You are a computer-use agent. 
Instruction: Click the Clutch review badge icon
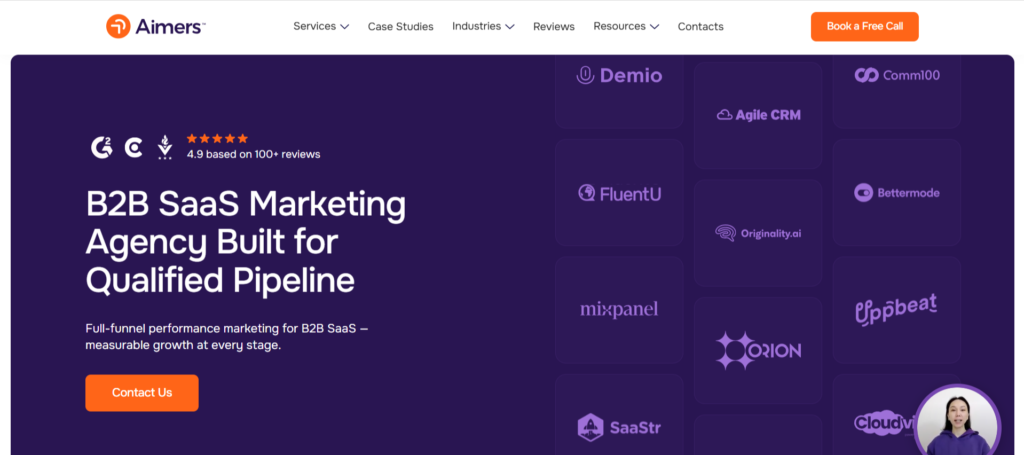[134, 148]
